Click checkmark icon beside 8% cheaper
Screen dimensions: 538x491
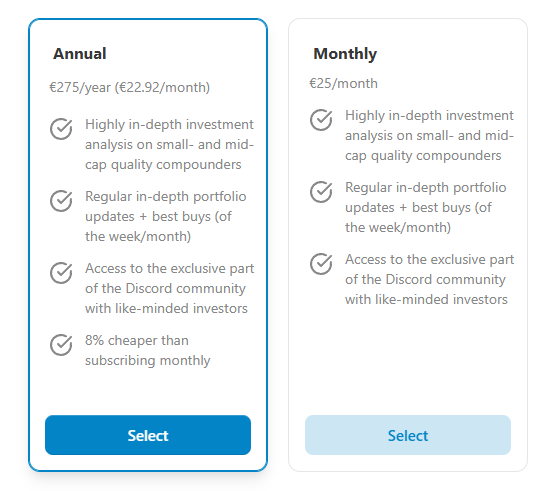(x=61, y=345)
